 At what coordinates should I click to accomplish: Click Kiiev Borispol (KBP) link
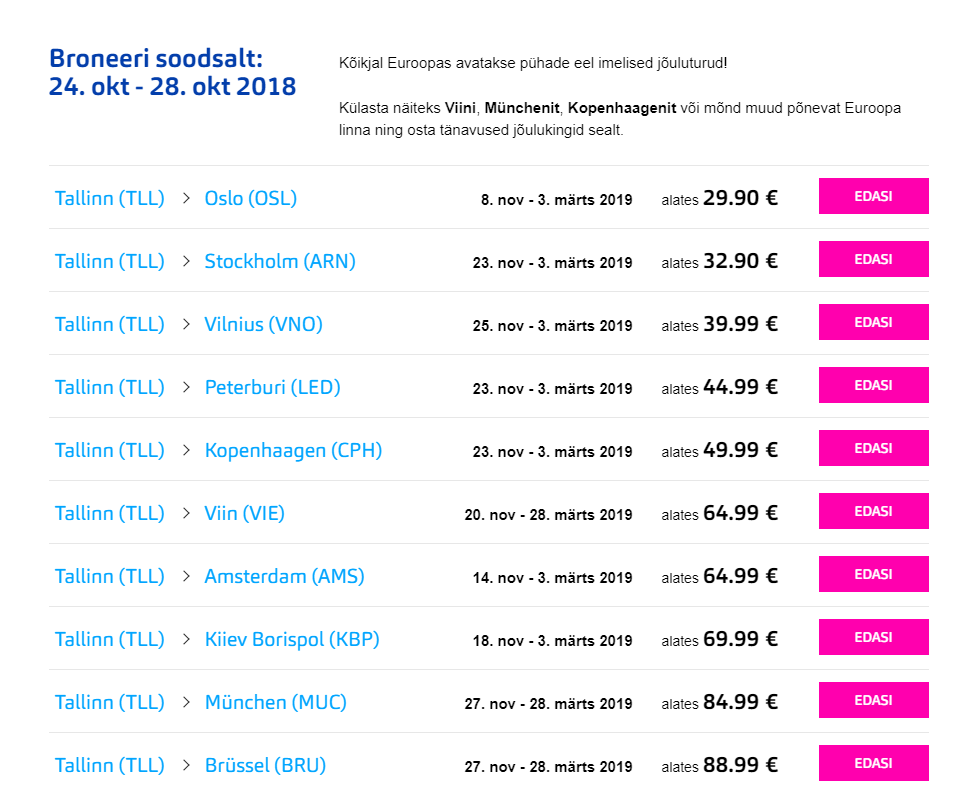point(292,639)
